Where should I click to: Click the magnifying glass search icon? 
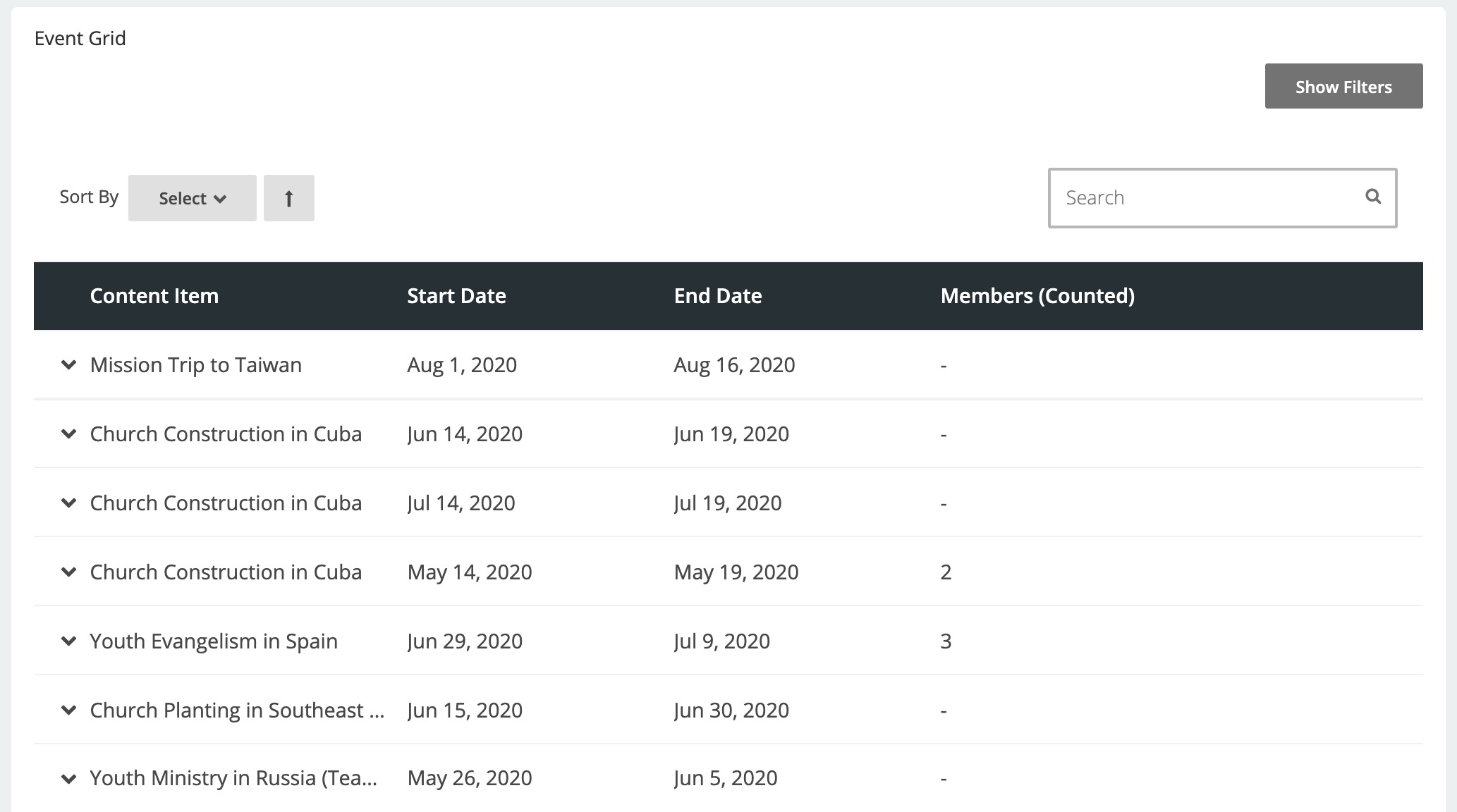click(x=1373, y=197)
